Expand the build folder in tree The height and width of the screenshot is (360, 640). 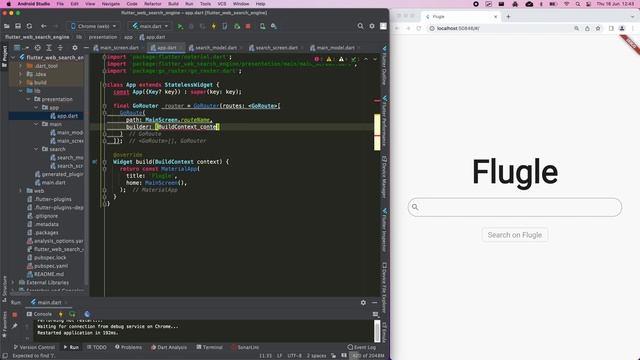click(x=21, y=82)
